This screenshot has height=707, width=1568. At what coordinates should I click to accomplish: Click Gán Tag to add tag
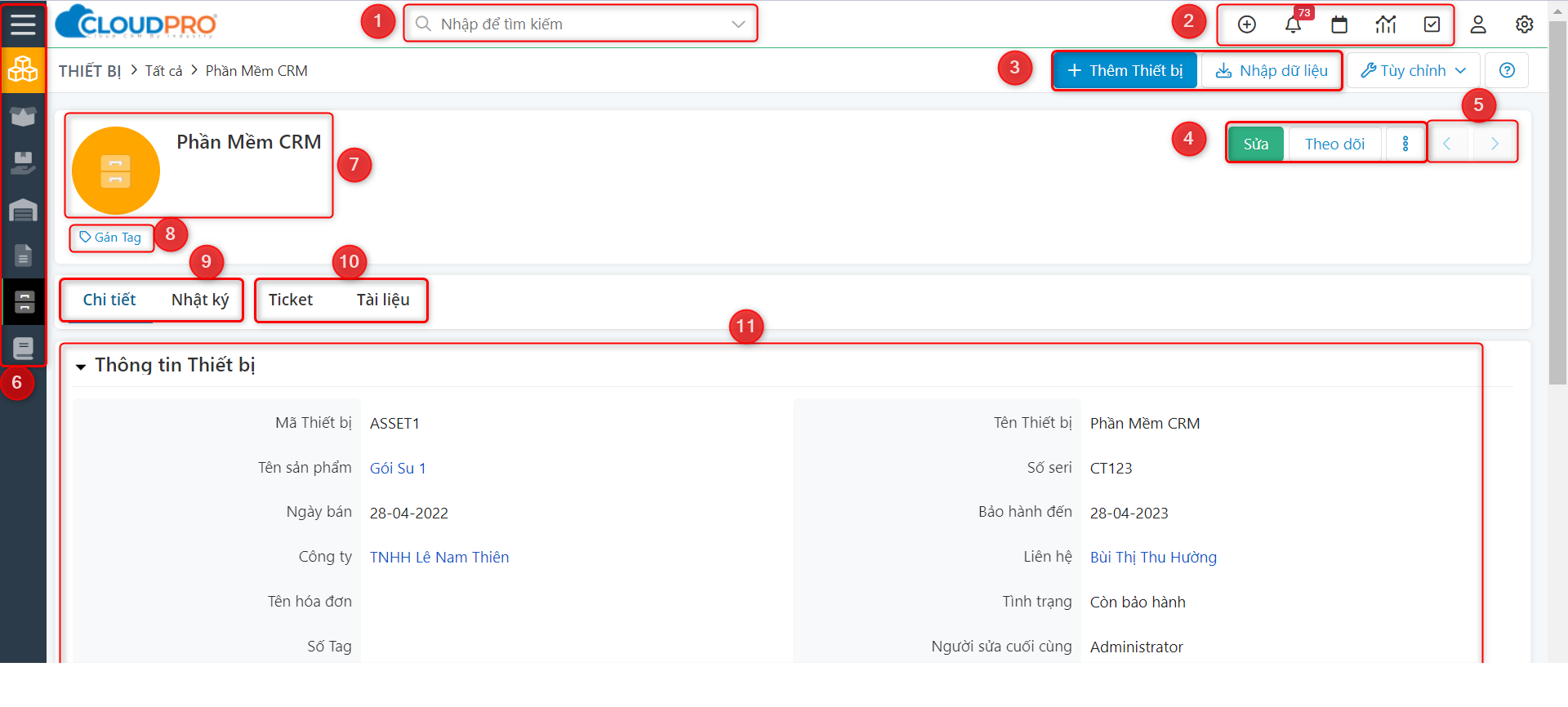pyautogui.click(x=111, y=238)
